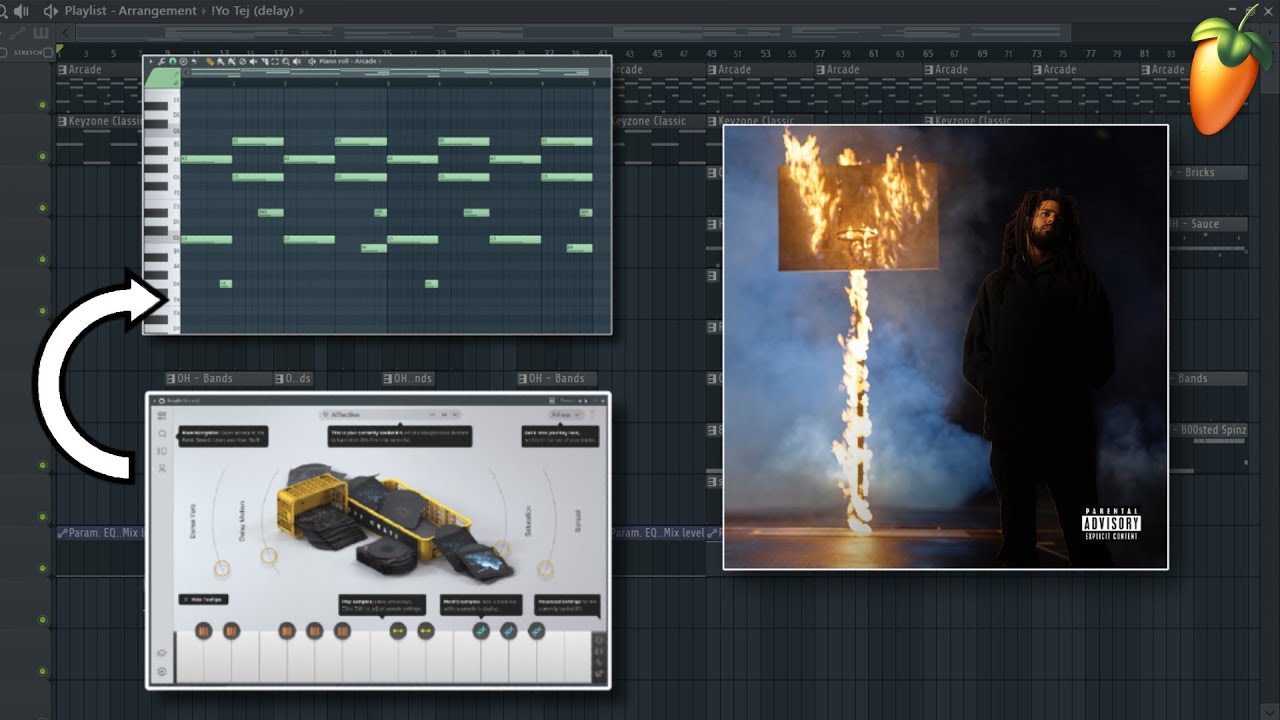
Task: Click the scroll-back arrow in piano roll overview
Action: pos(185,73)
